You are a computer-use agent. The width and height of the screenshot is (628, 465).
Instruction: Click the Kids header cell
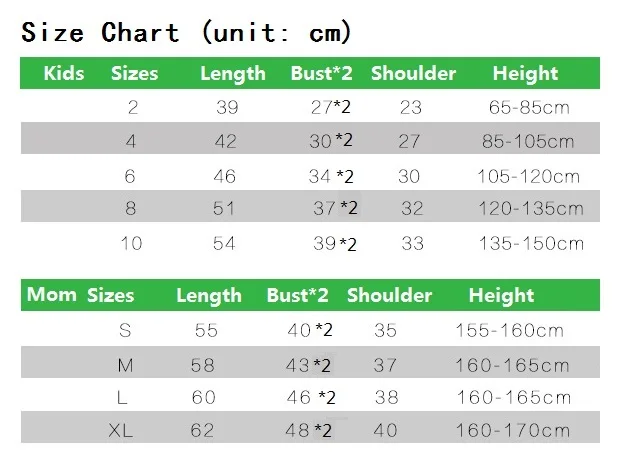[x=64, y=73]
